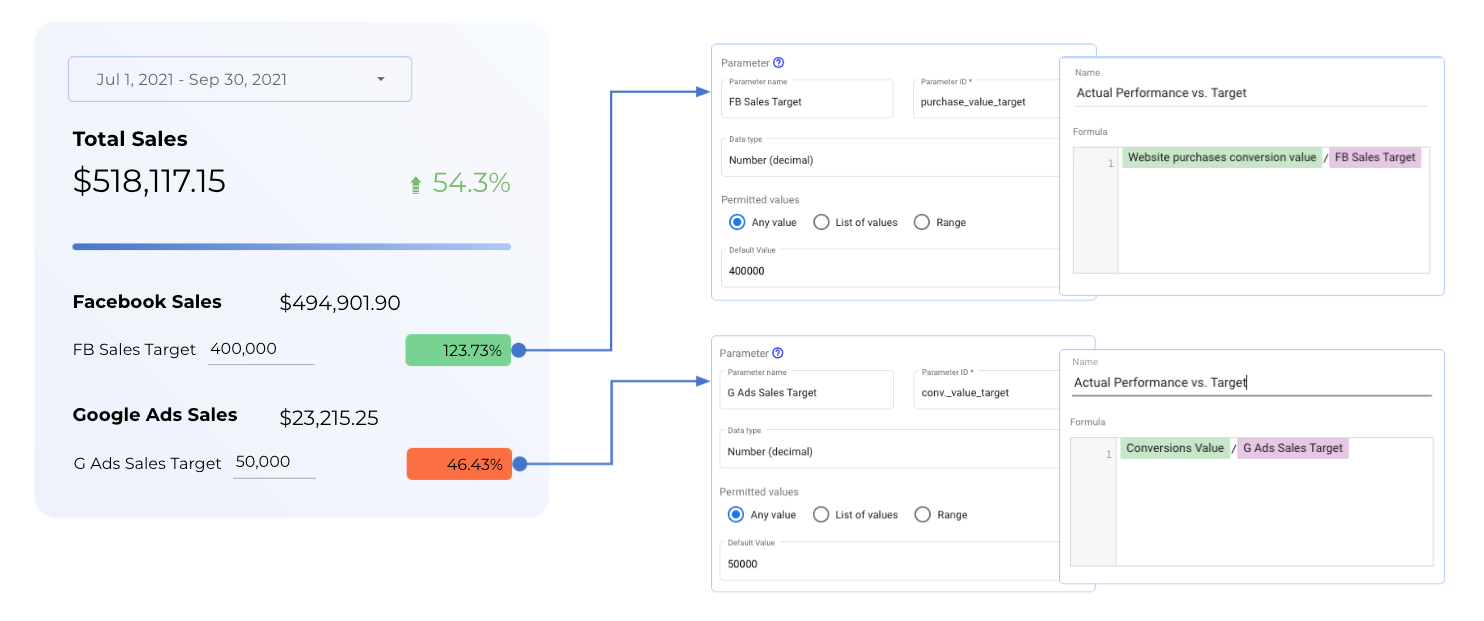Click the Total Sales value $518,117.15
Screen dimensions: 1484x621
(x=149, y=182)
